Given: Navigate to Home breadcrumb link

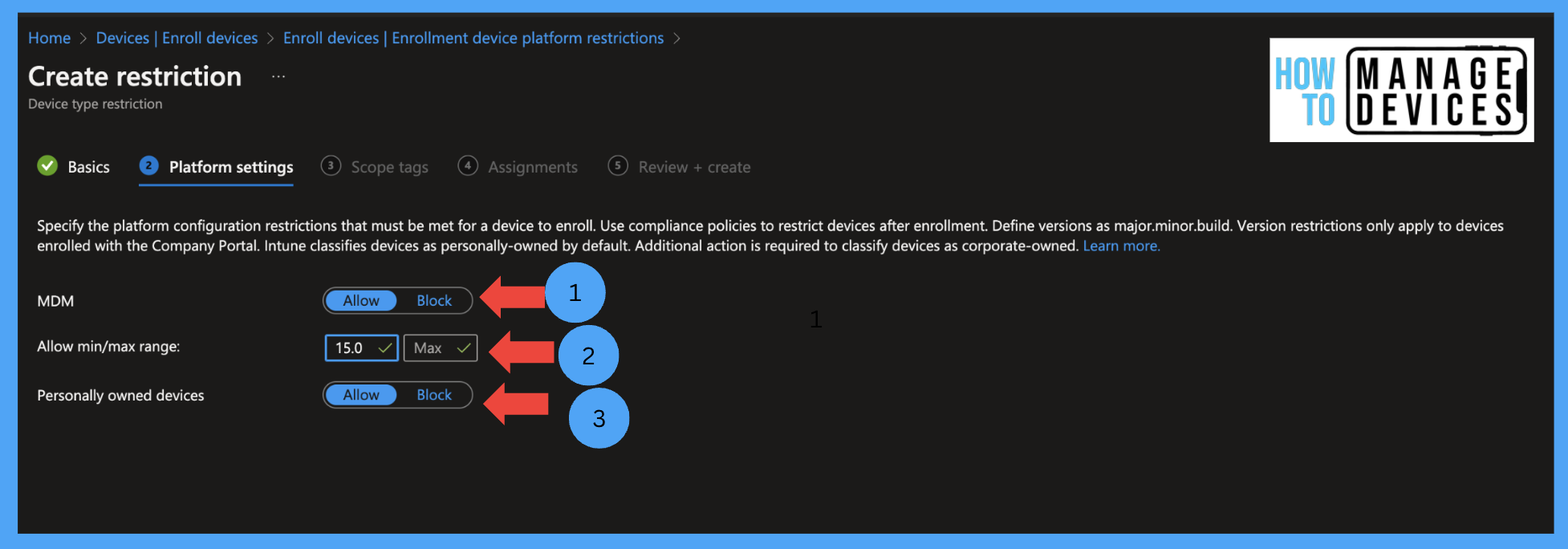Looking at the screenshot, I should click(x=49, y=38).
